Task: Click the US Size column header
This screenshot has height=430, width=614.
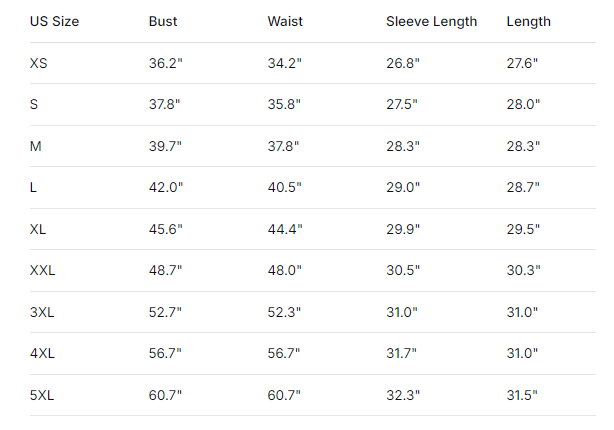Action: click(x=55, y=21)
